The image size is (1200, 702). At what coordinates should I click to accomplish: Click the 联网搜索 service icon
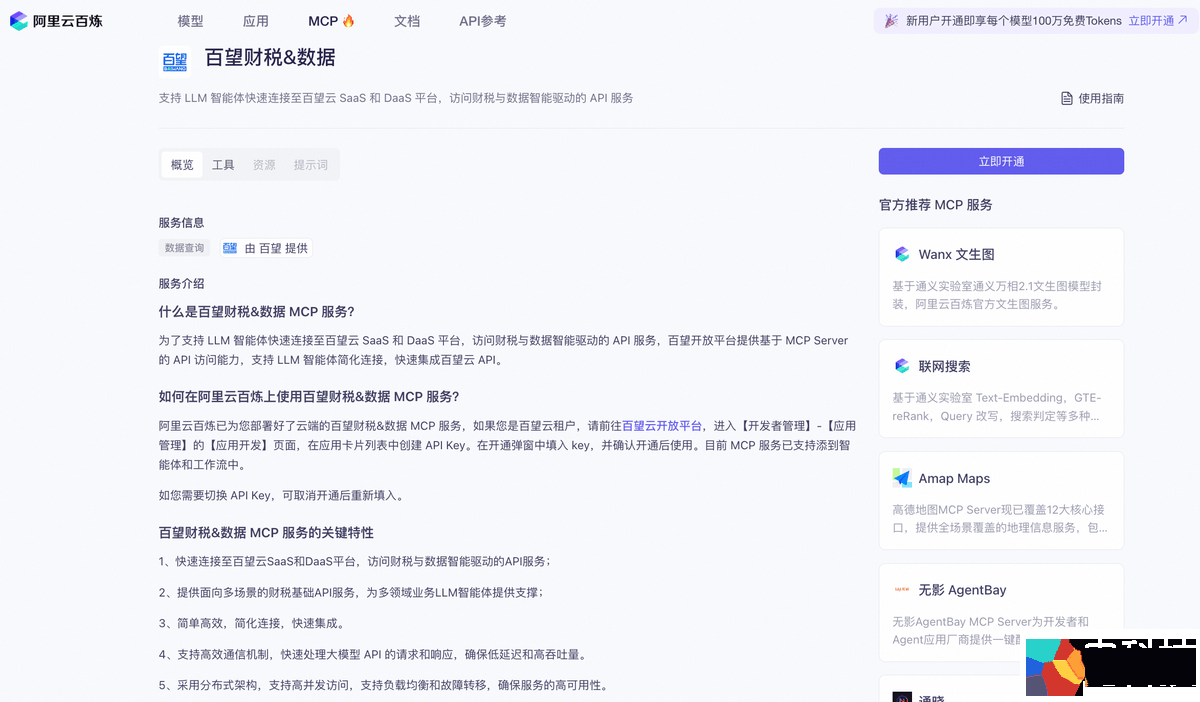[902, 366]
